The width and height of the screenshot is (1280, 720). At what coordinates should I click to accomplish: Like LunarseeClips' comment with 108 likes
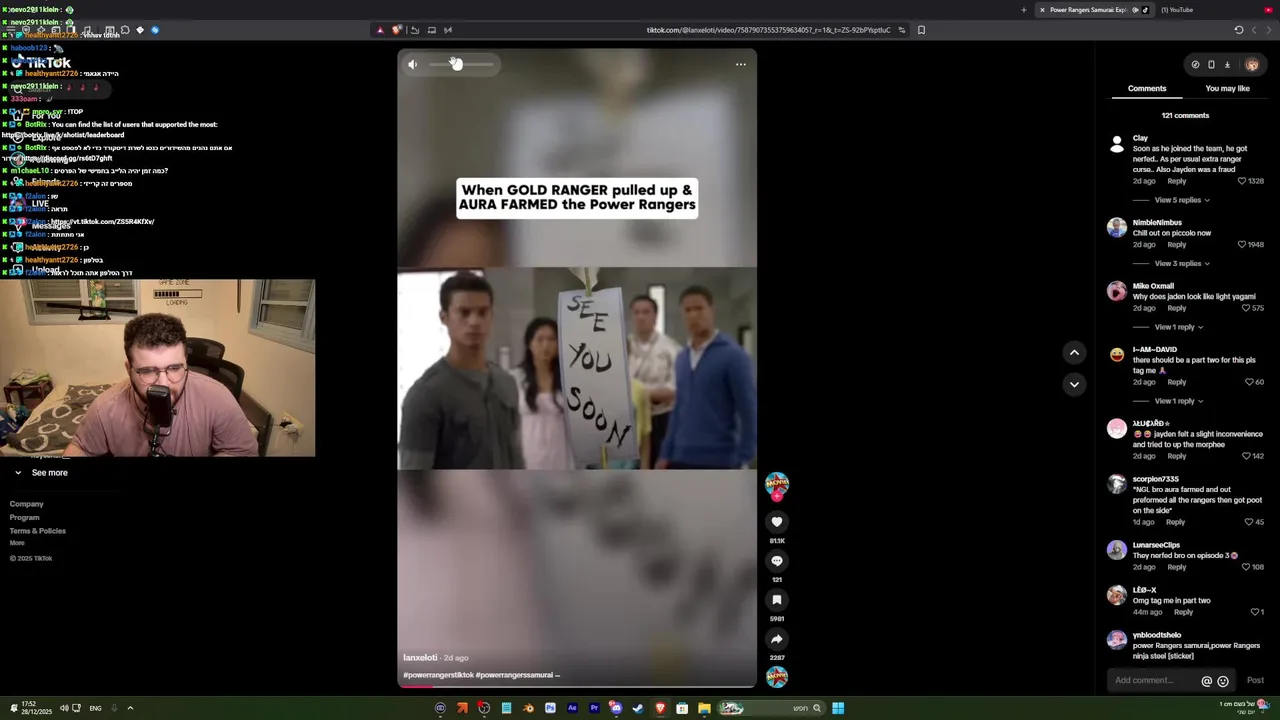point(1246,567)
